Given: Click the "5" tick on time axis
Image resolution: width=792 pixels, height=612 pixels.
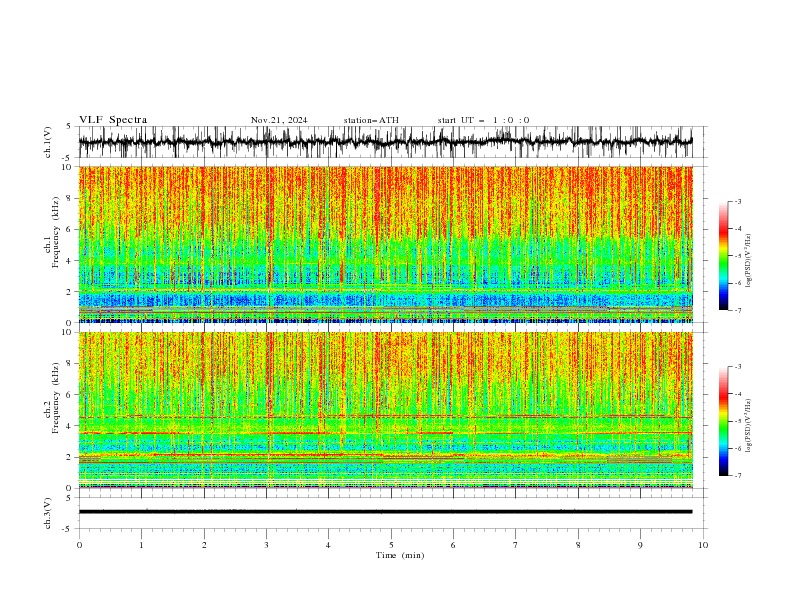Looking at the screenshot, I should 391,545.
